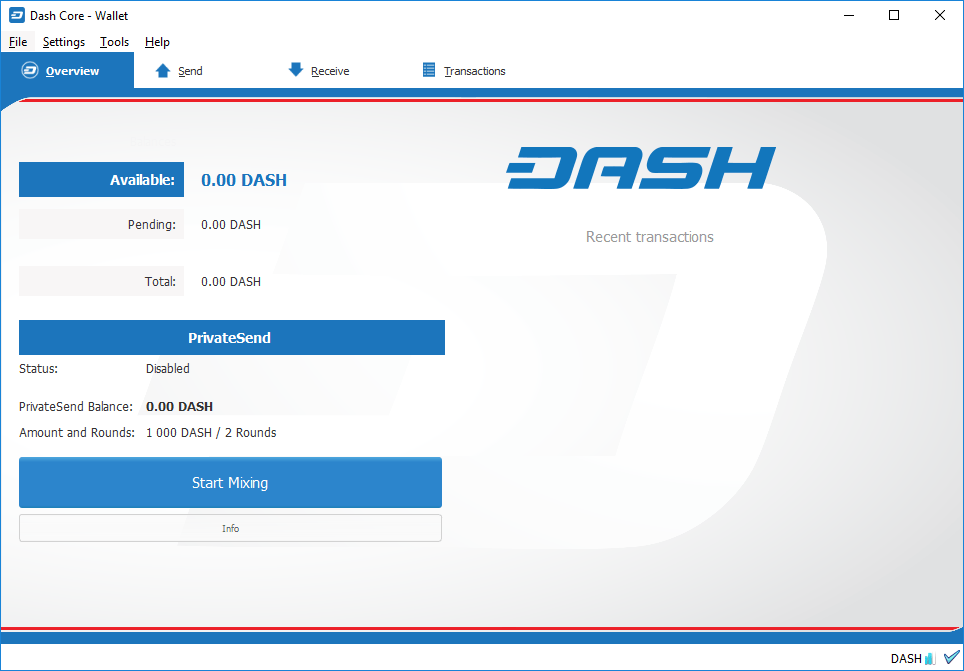Click the Dash coin icon on Overview tab
This screenshot has height=671, width=964.
coord(29,70)
